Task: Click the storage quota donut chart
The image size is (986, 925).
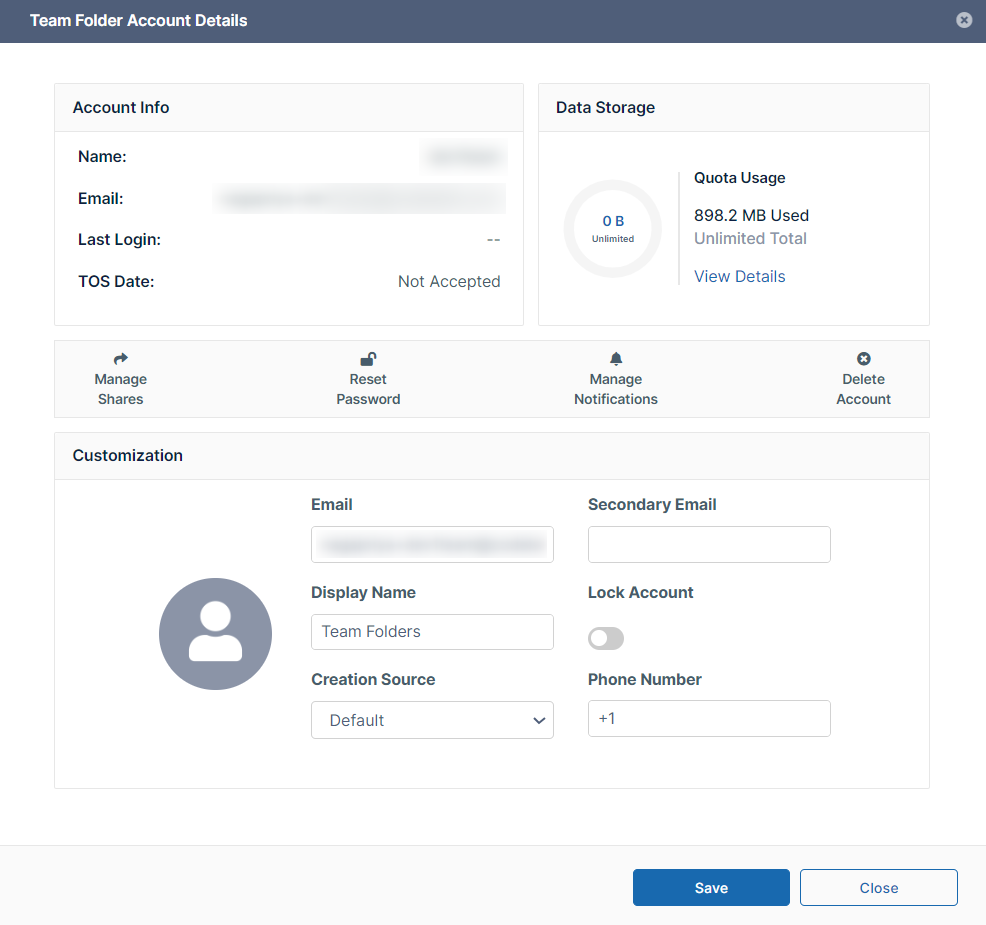Action: coord(613,228)
